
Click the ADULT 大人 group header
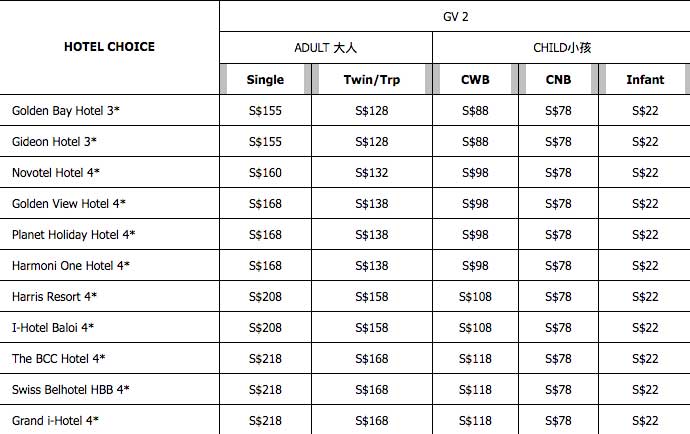(325, 48)
